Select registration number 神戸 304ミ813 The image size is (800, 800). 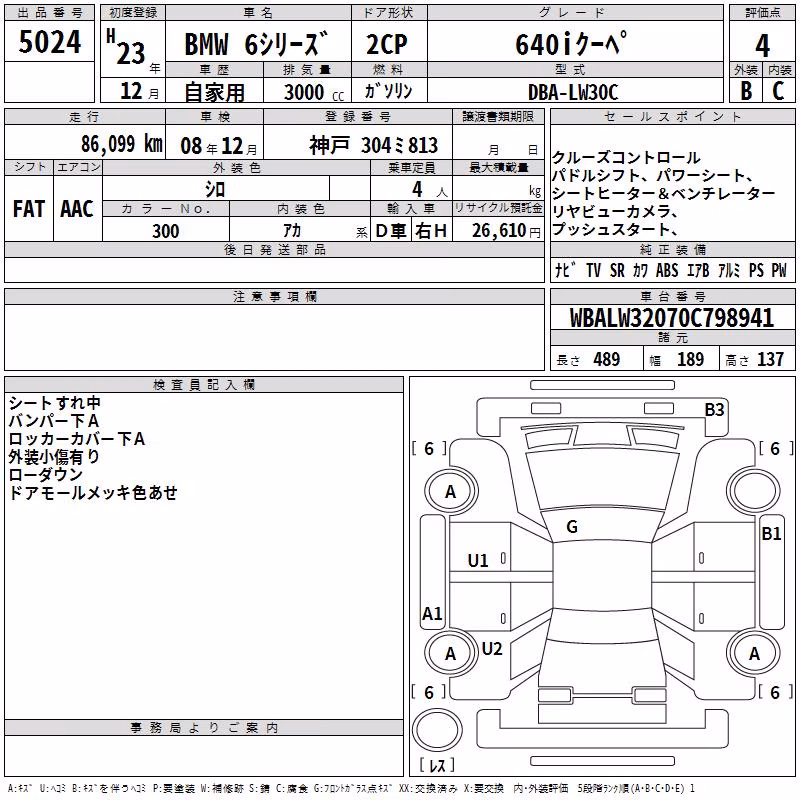click(373, 145)
